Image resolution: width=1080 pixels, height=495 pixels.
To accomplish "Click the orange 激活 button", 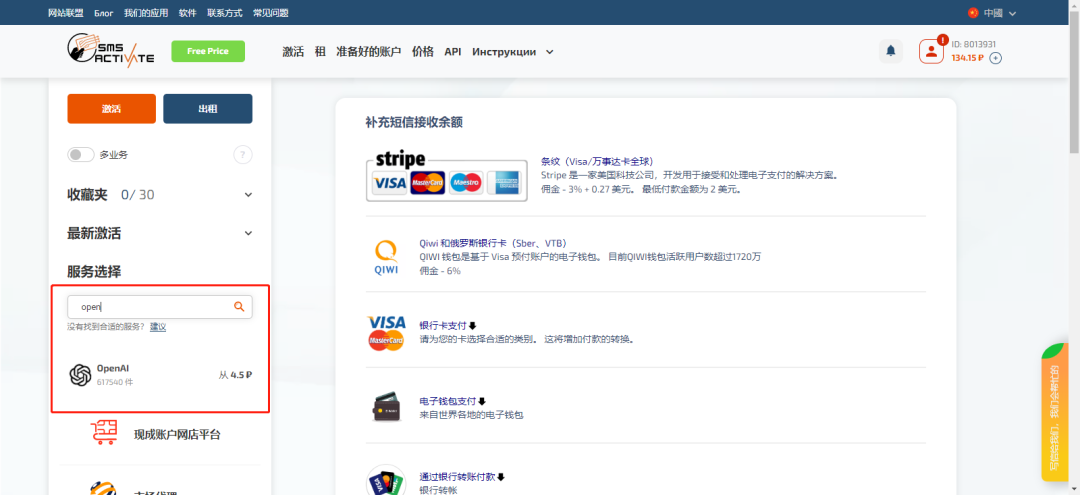I will coord(111,109).
